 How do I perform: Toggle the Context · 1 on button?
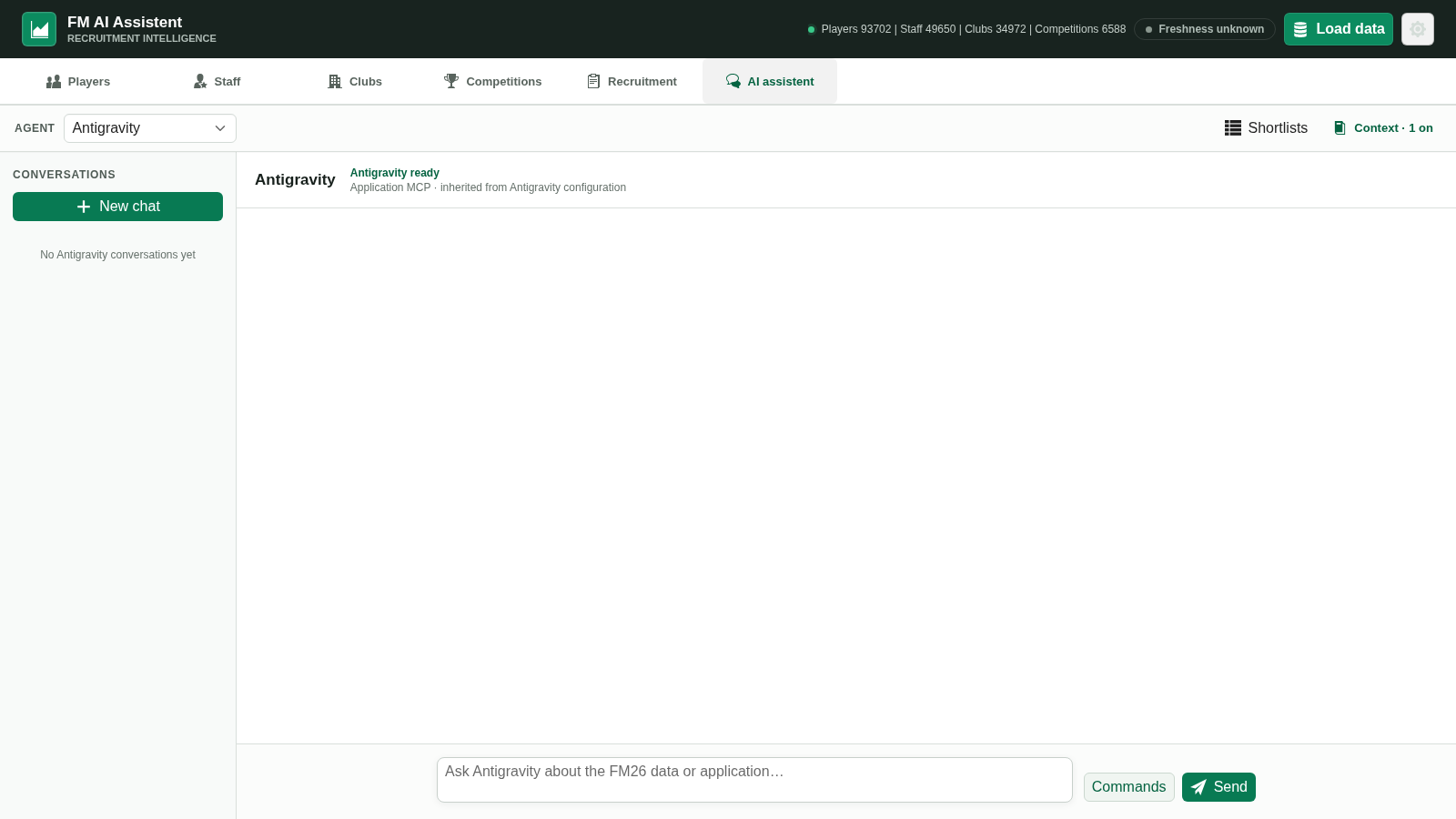(1383, 128)
